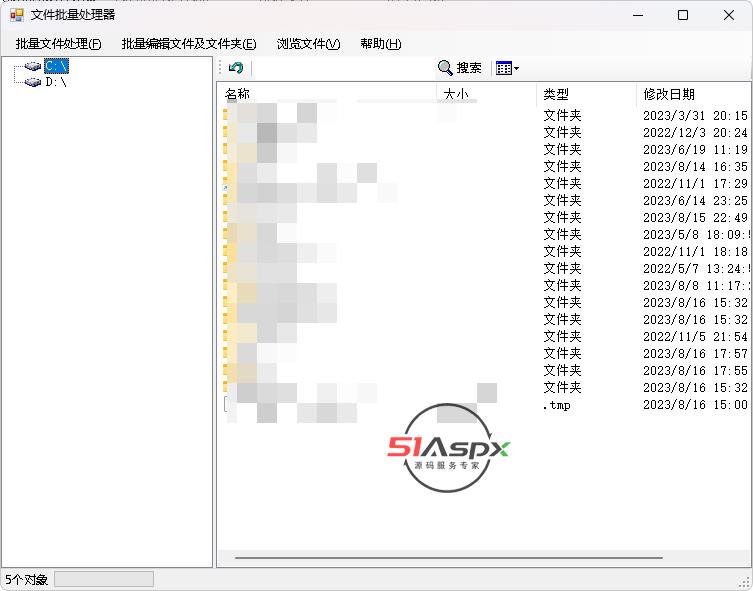Screen dimensions: 753x591
Task: Click the horizontal scrollbar in file list
Action: point(448,557)
